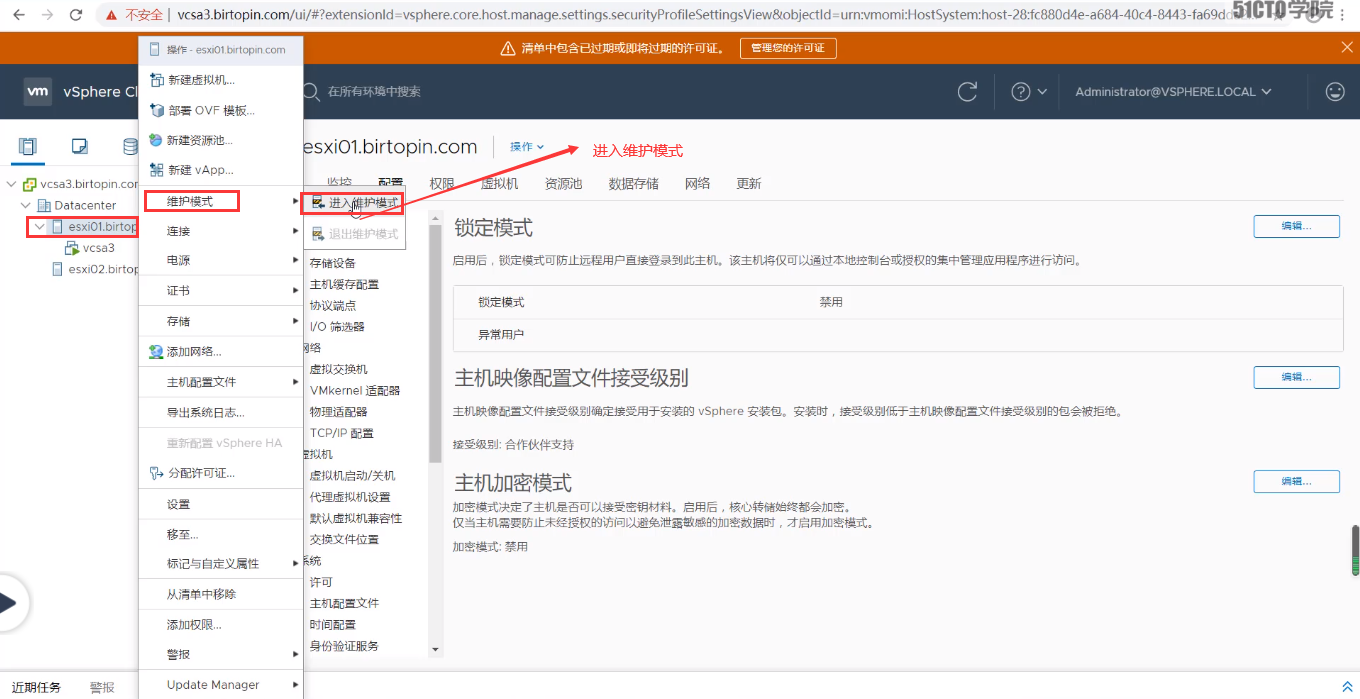This screenshot has width=1360, height=699.
Task: Select VMkernel 适配器 in settings list
Action: pos(354,390)
